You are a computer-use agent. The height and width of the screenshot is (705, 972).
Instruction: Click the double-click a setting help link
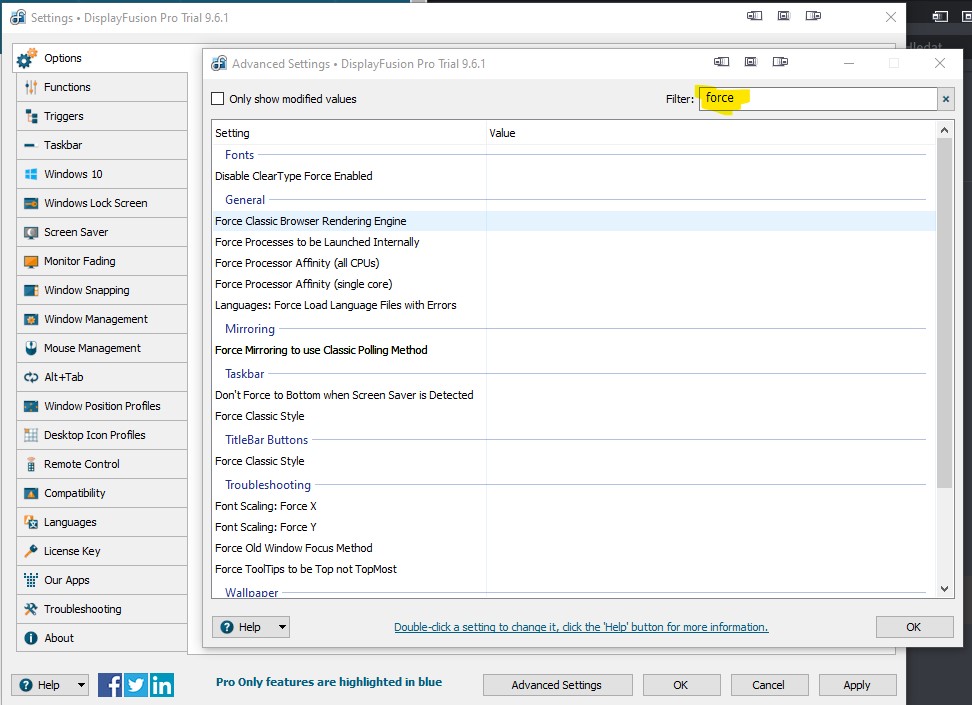[x=581, y=627]
